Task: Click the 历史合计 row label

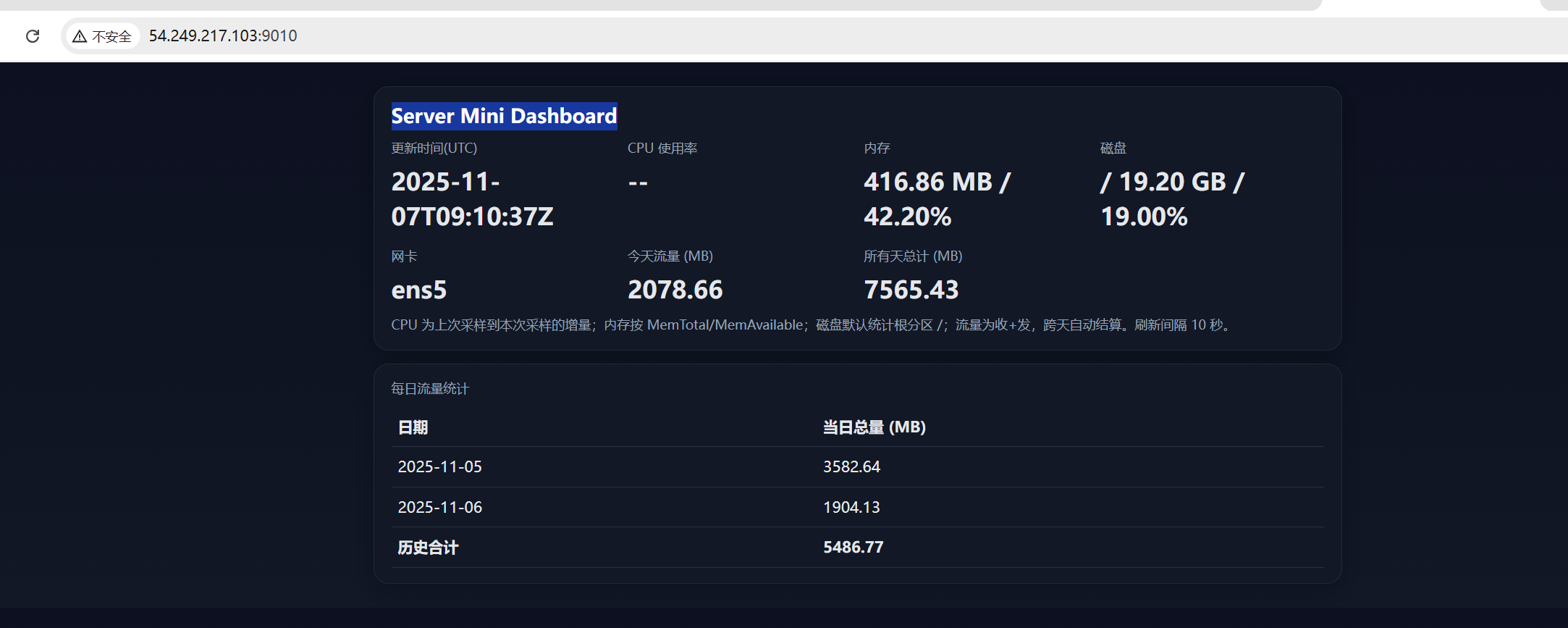Action: 428,548
